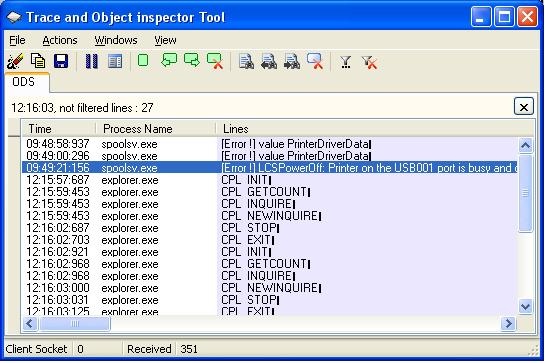
Task: Click the vertical scrollbar down arrow
Action: click(x=525, y=307)
